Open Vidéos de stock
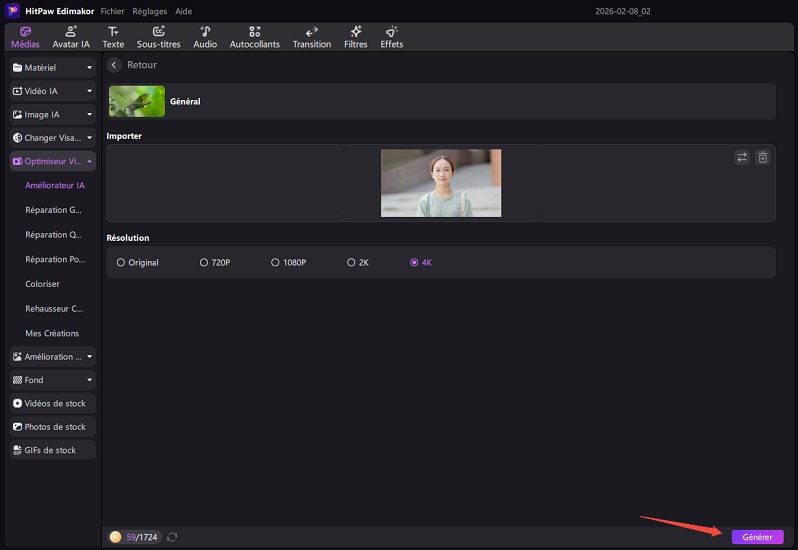Image resolution: width=798 pixels, height=550 pixels. click(x=53, y=403)
